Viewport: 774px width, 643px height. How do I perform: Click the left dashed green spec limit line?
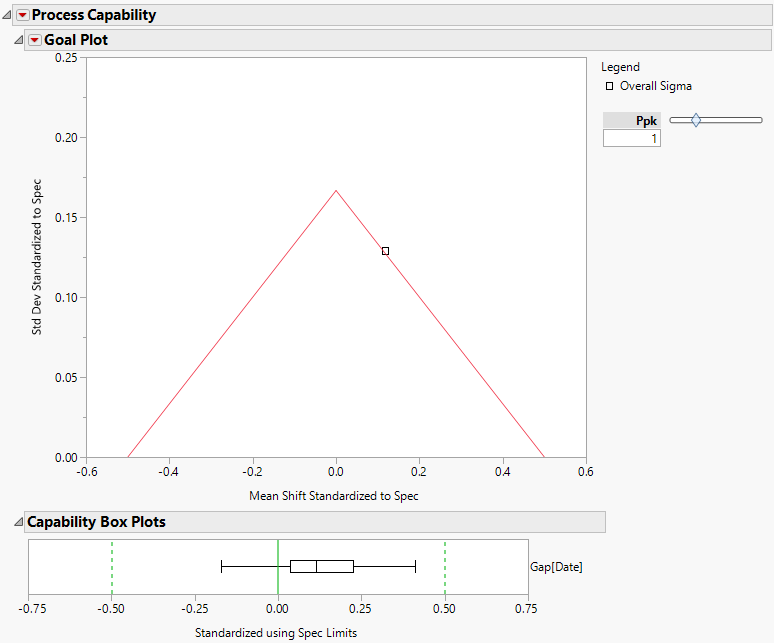tap(112, 567)
